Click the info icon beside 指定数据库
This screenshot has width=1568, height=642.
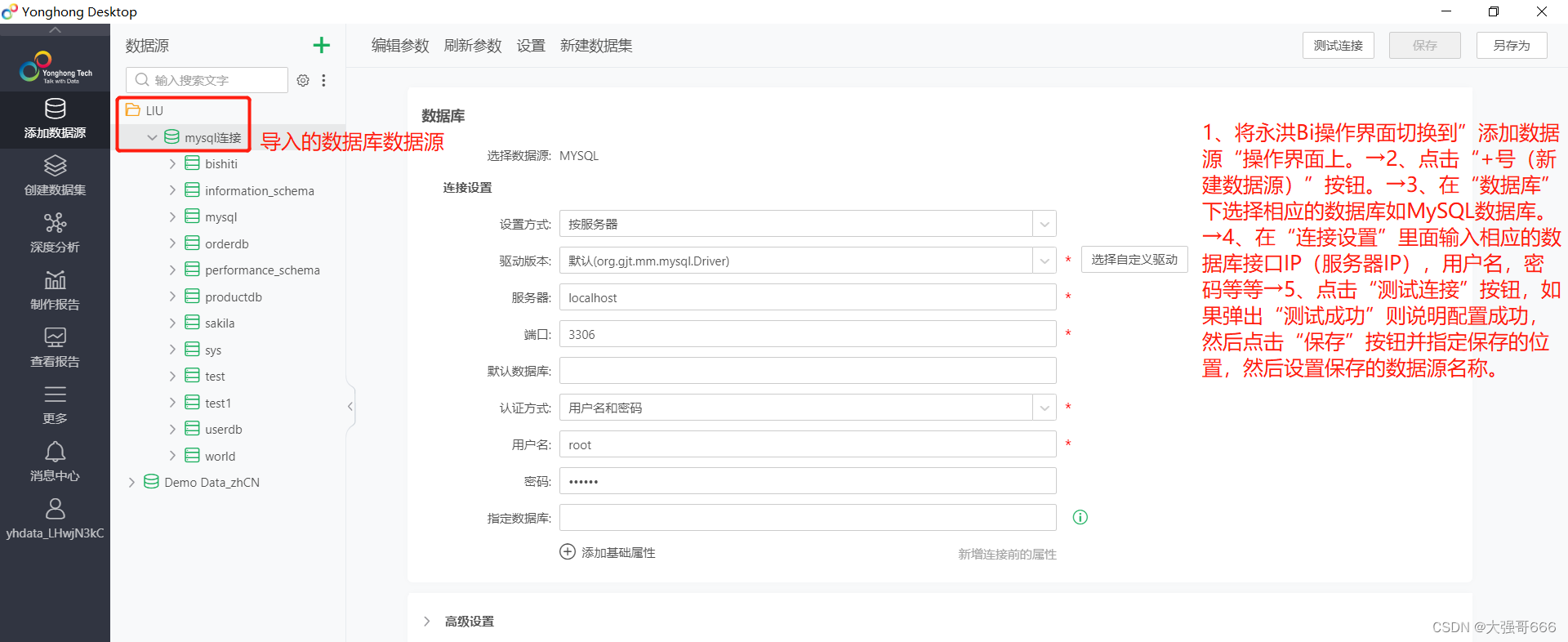pyautogui.click(x=1080, y=517)
